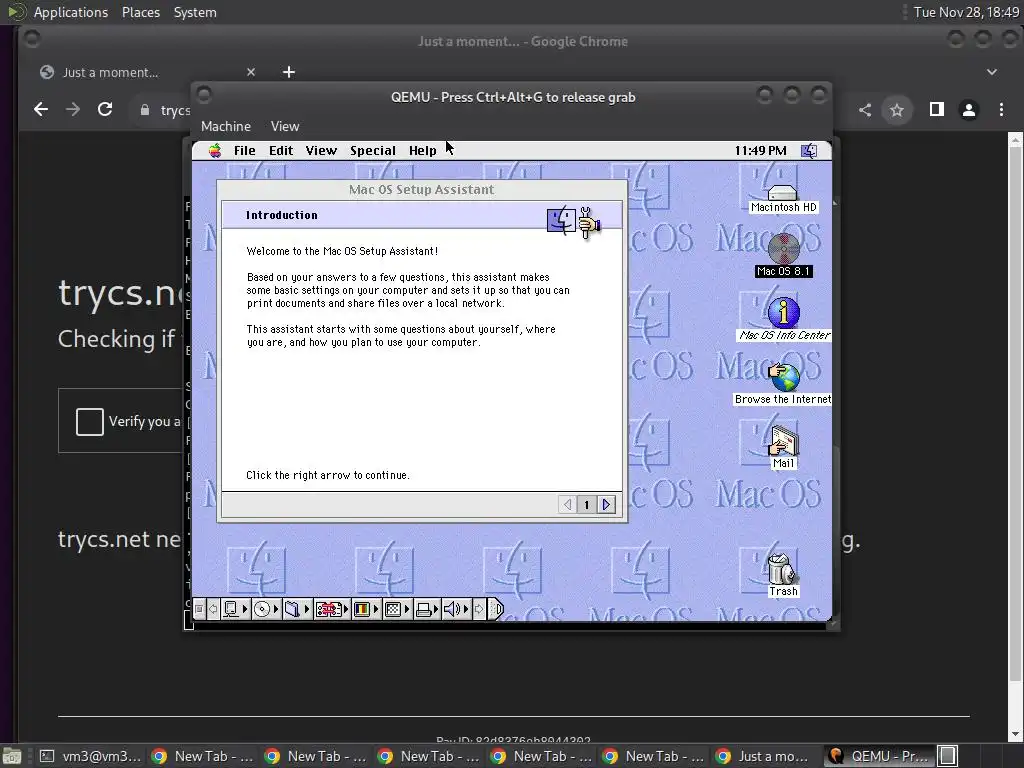The width and height of the screenshot is (1024, 768).
Task: Open the red-and-white network settings strip module
Action: click(x=331, y=609)
